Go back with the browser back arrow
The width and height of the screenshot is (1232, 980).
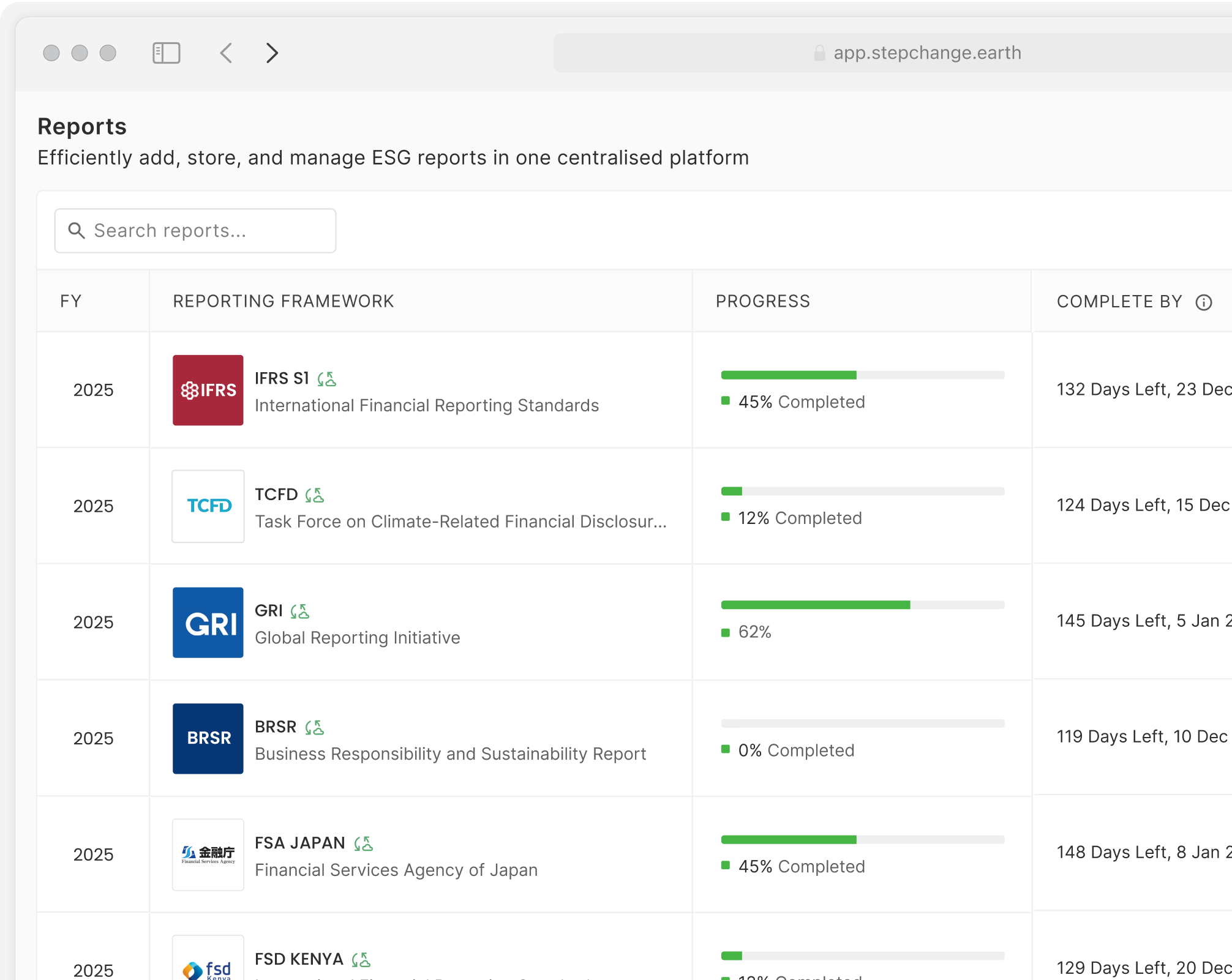pos(226,53)
